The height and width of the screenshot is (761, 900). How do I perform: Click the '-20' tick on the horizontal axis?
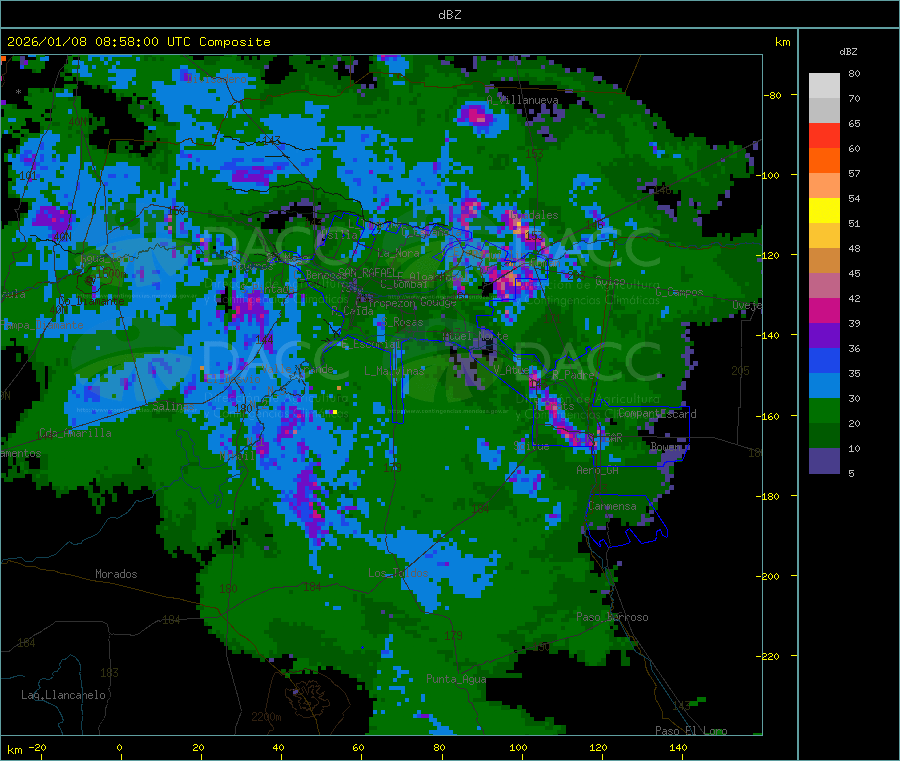pyautogui.click(x=37, y=748)
